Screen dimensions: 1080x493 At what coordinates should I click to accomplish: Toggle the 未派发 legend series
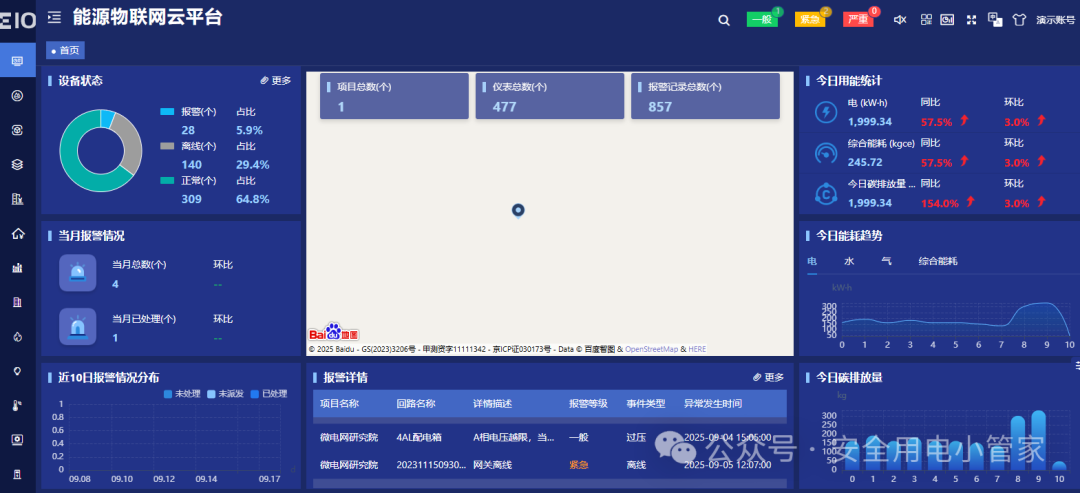pyautogui.click(x=225, y=394)
